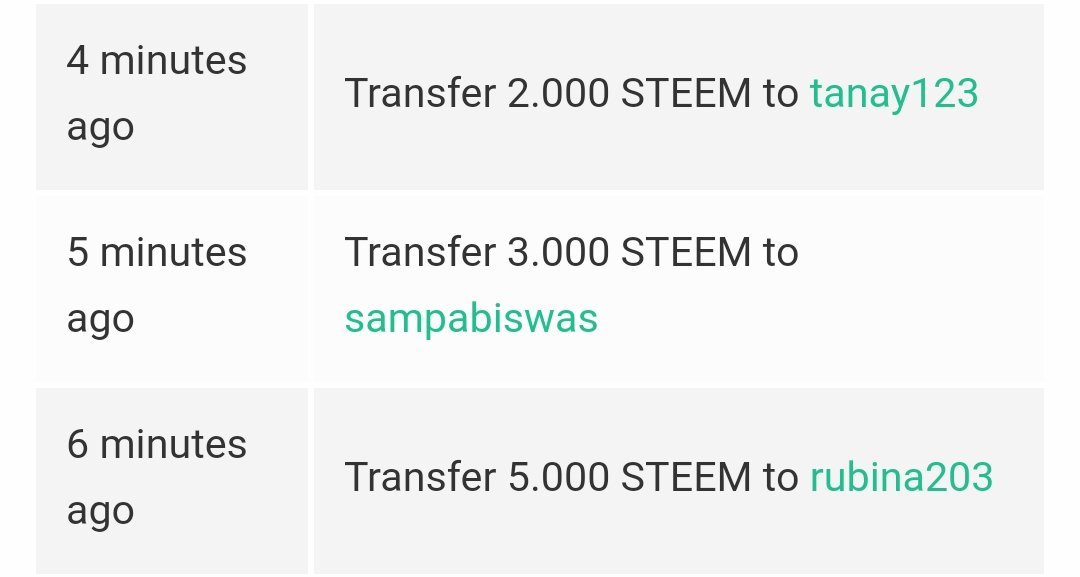This screenshot has width=1080, height=577.
Task: Click the "6 minutes" timestamp text
Action: pyautogui.click(x=157, y=444)
